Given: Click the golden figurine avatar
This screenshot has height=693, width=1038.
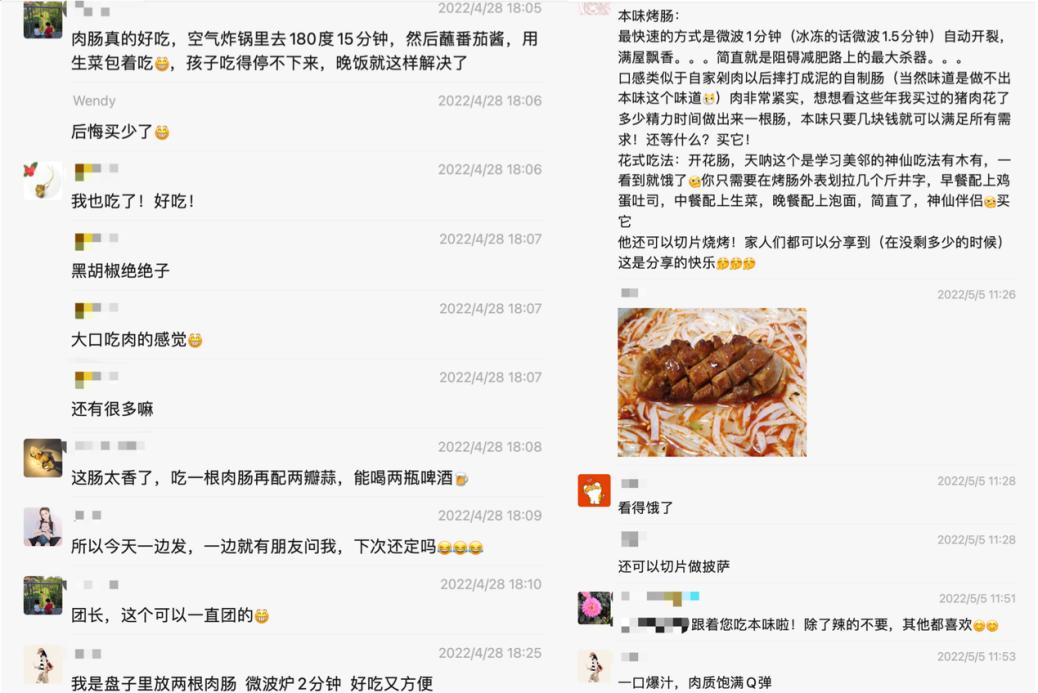Looking at the screenshot, I should [x=44, y=457].
